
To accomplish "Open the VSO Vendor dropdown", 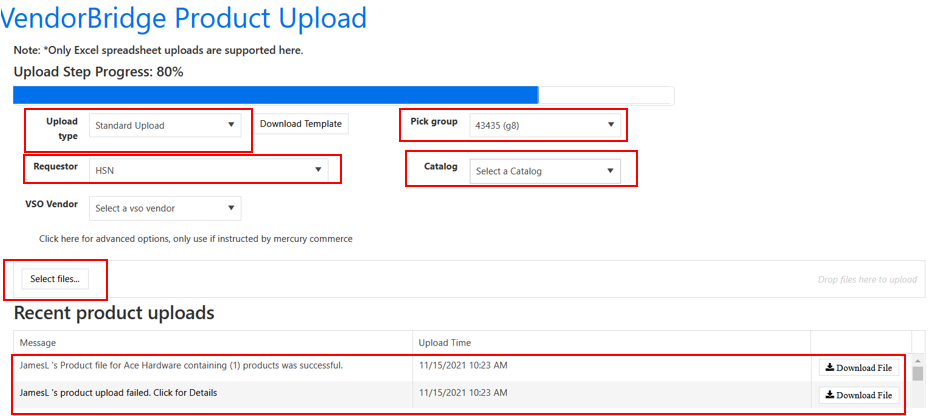I will pos(165,209).
